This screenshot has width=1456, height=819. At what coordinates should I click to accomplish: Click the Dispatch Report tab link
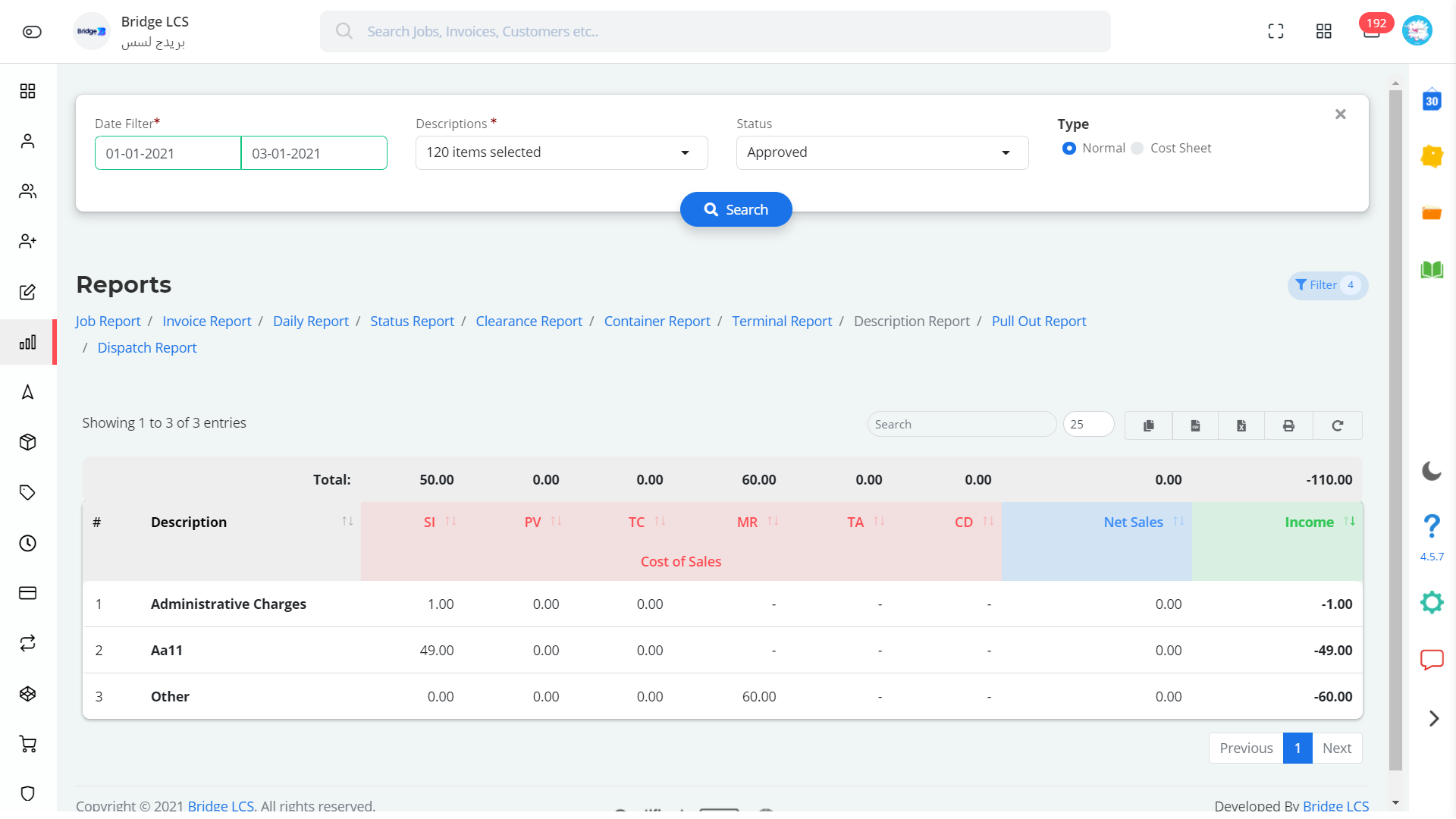point(147,347)
